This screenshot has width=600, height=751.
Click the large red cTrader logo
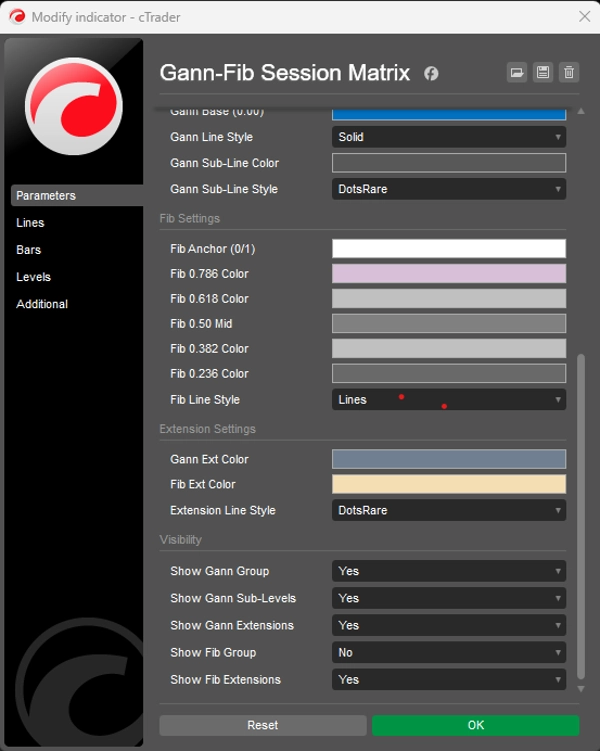pyautogui.click(x=73, y=106)
